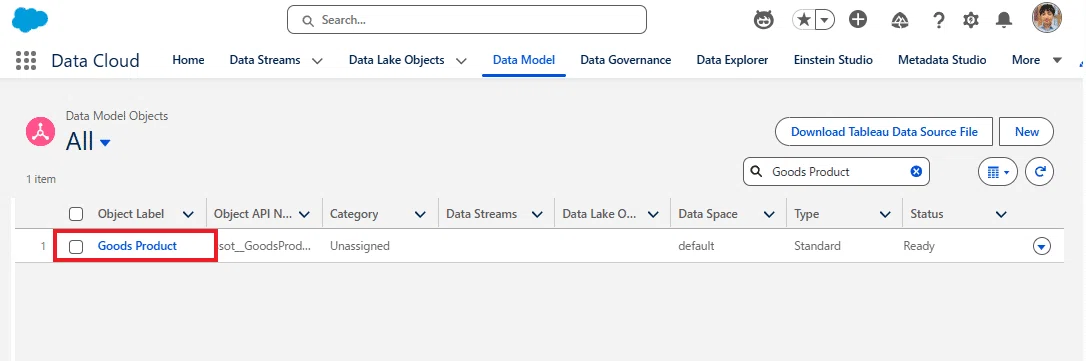
Task: Open the Goods Product row actions dropdown
Action: [1042, 246]
